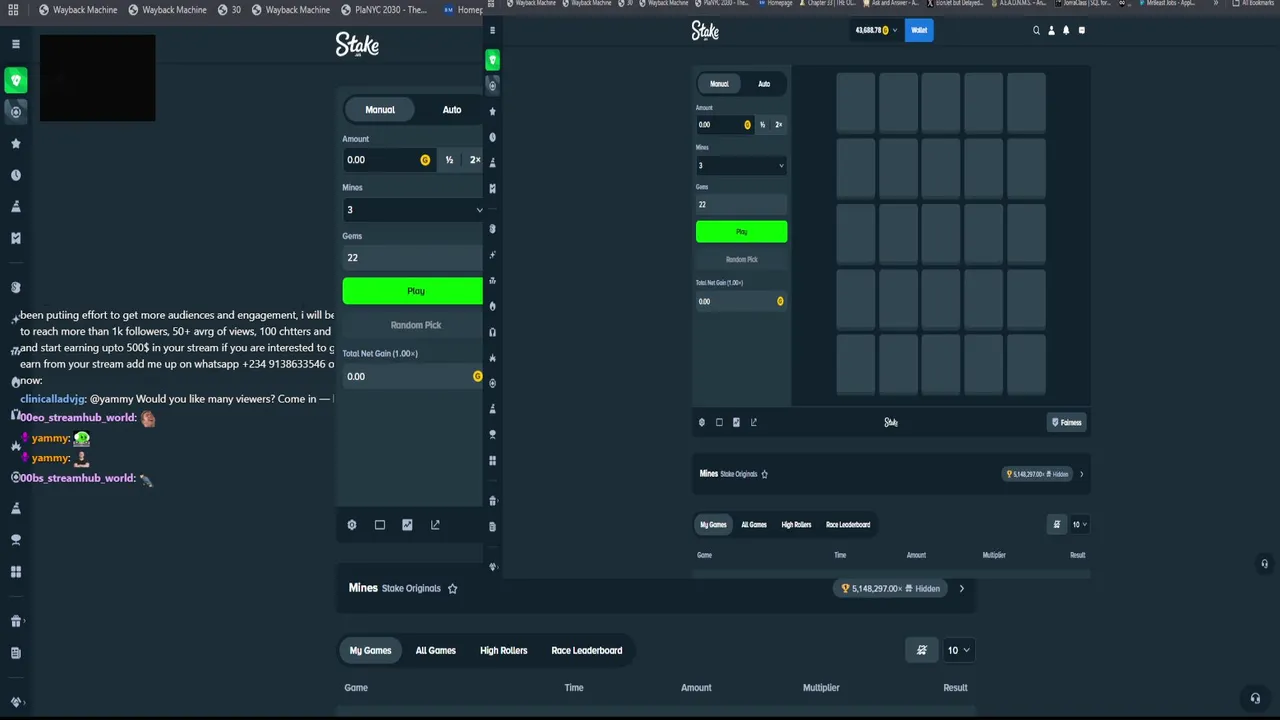The image size is (1280, 720).
Task: Click chat username clinicalladvjg
Action: [53, 399]
